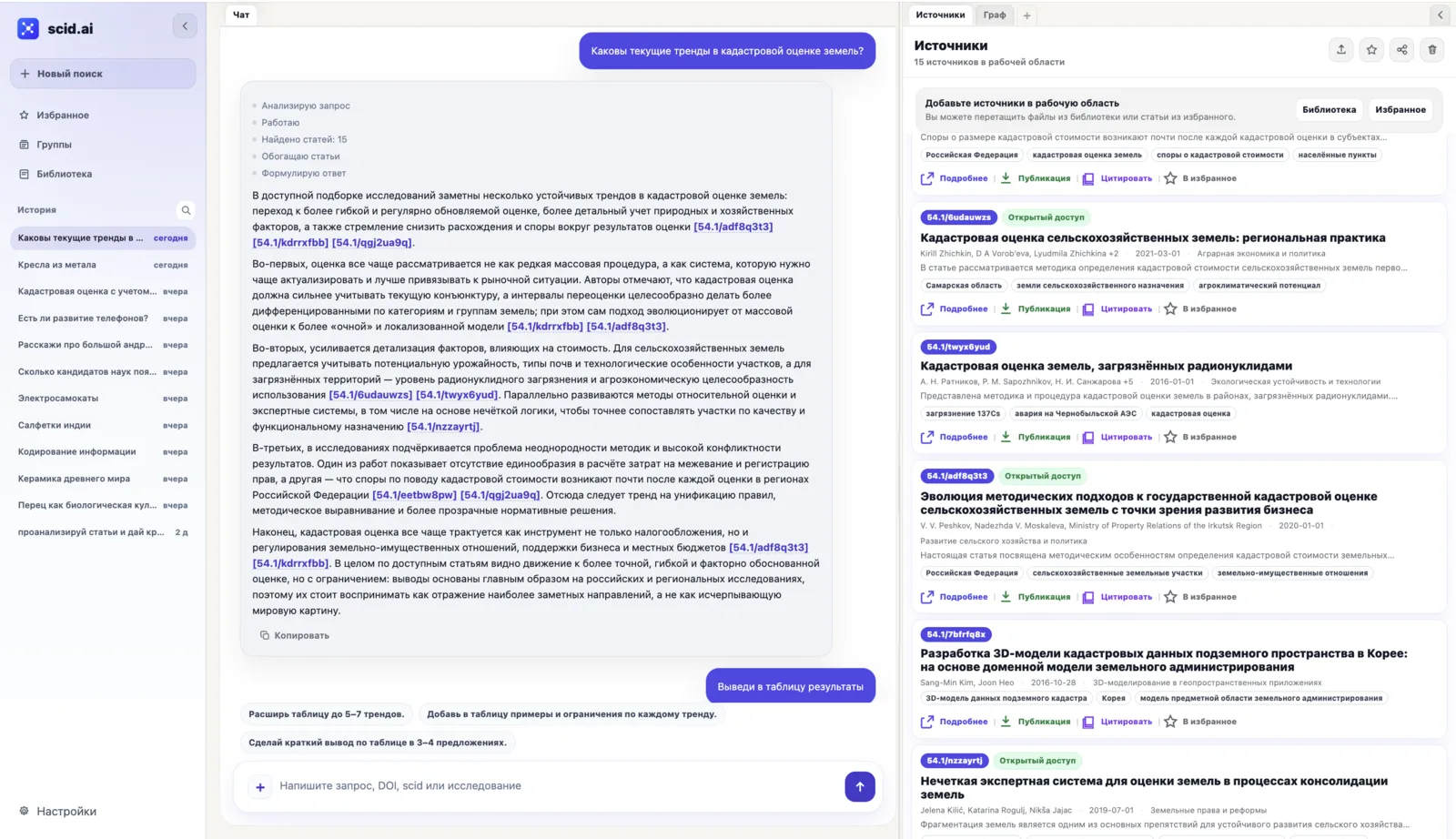Collapse the left sidebar with chevron button
Image resolution: width=1456 pixels, height=839 pixels.
[x=185, y=26]
